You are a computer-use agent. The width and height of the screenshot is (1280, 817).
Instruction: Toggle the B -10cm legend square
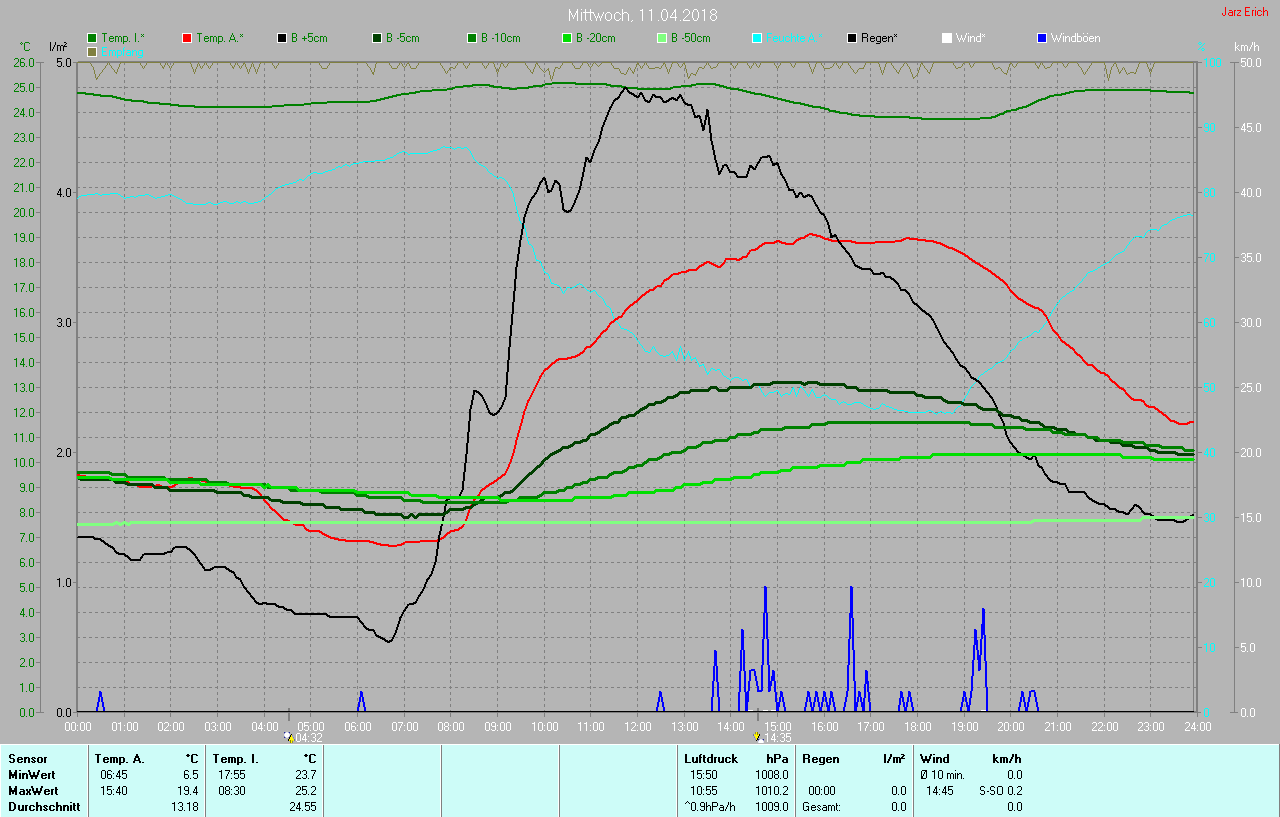pyautogui.click(x=473, y=38)
